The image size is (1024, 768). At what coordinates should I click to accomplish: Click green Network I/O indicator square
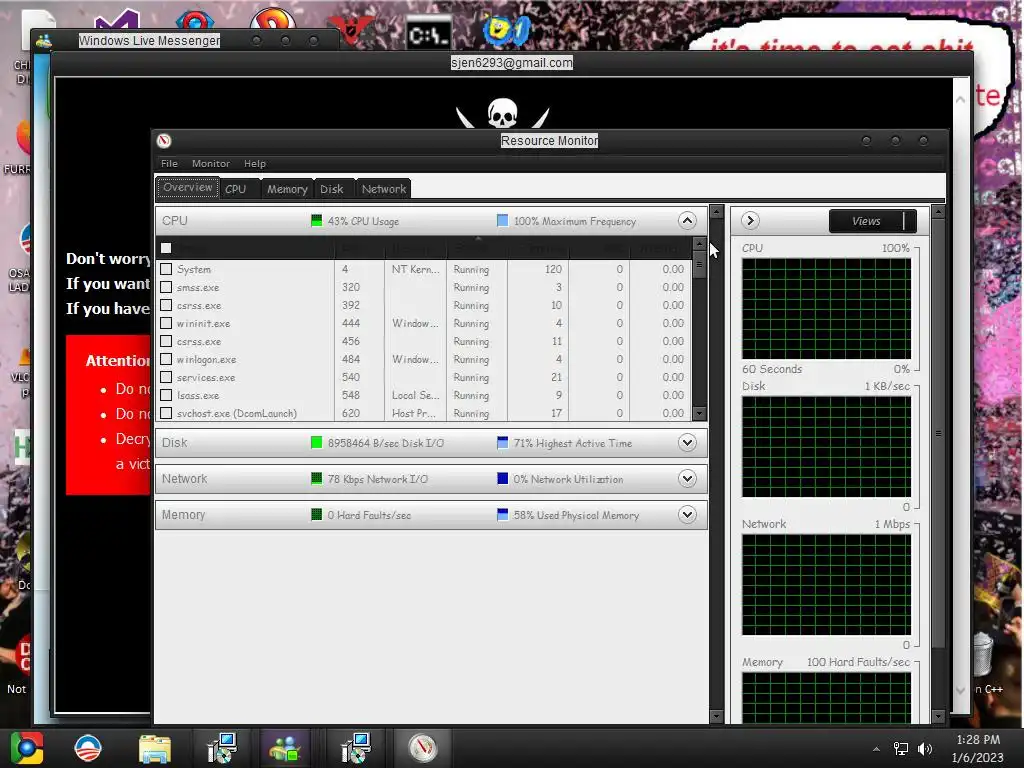317,479
